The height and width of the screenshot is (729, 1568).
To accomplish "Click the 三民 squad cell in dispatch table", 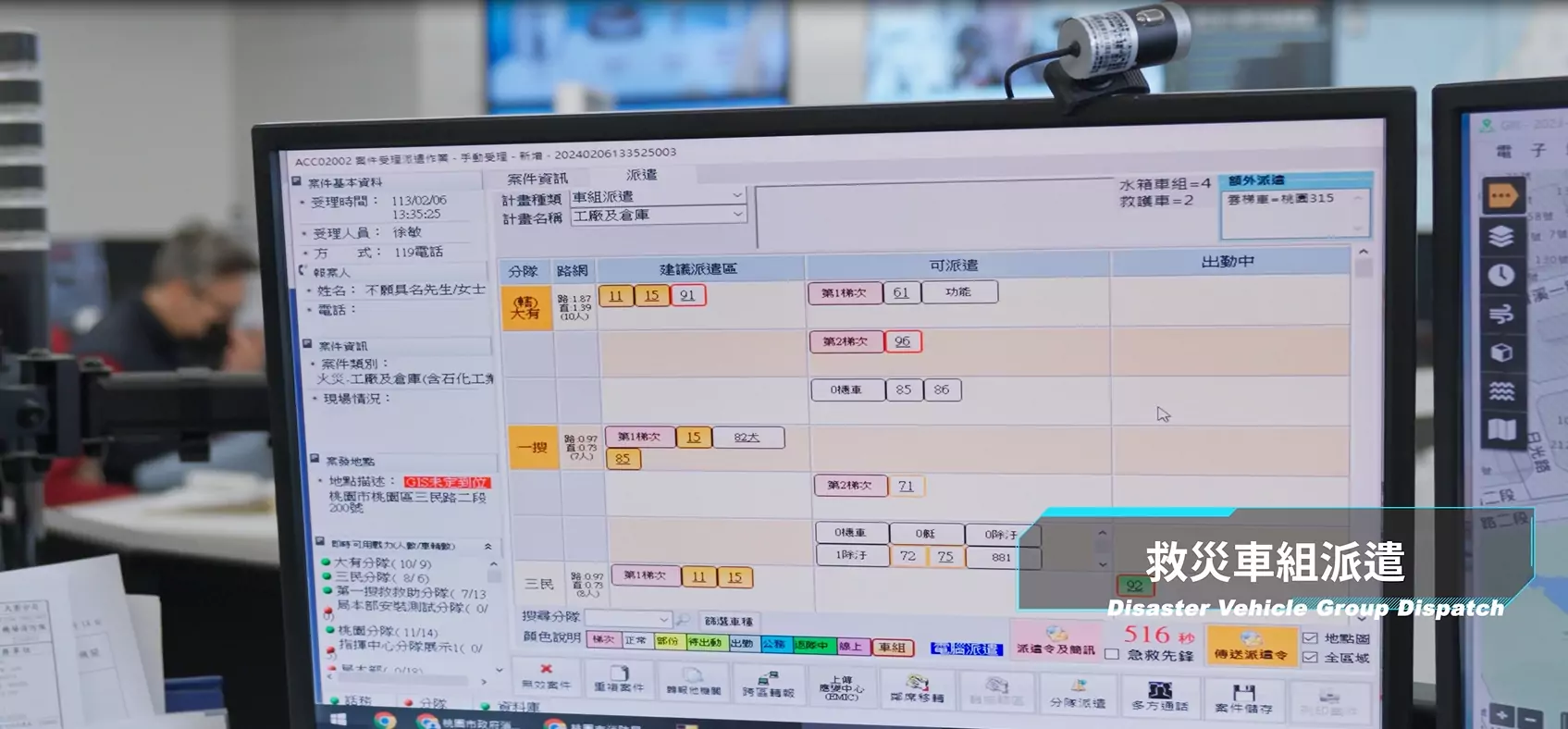I will 539,584.
